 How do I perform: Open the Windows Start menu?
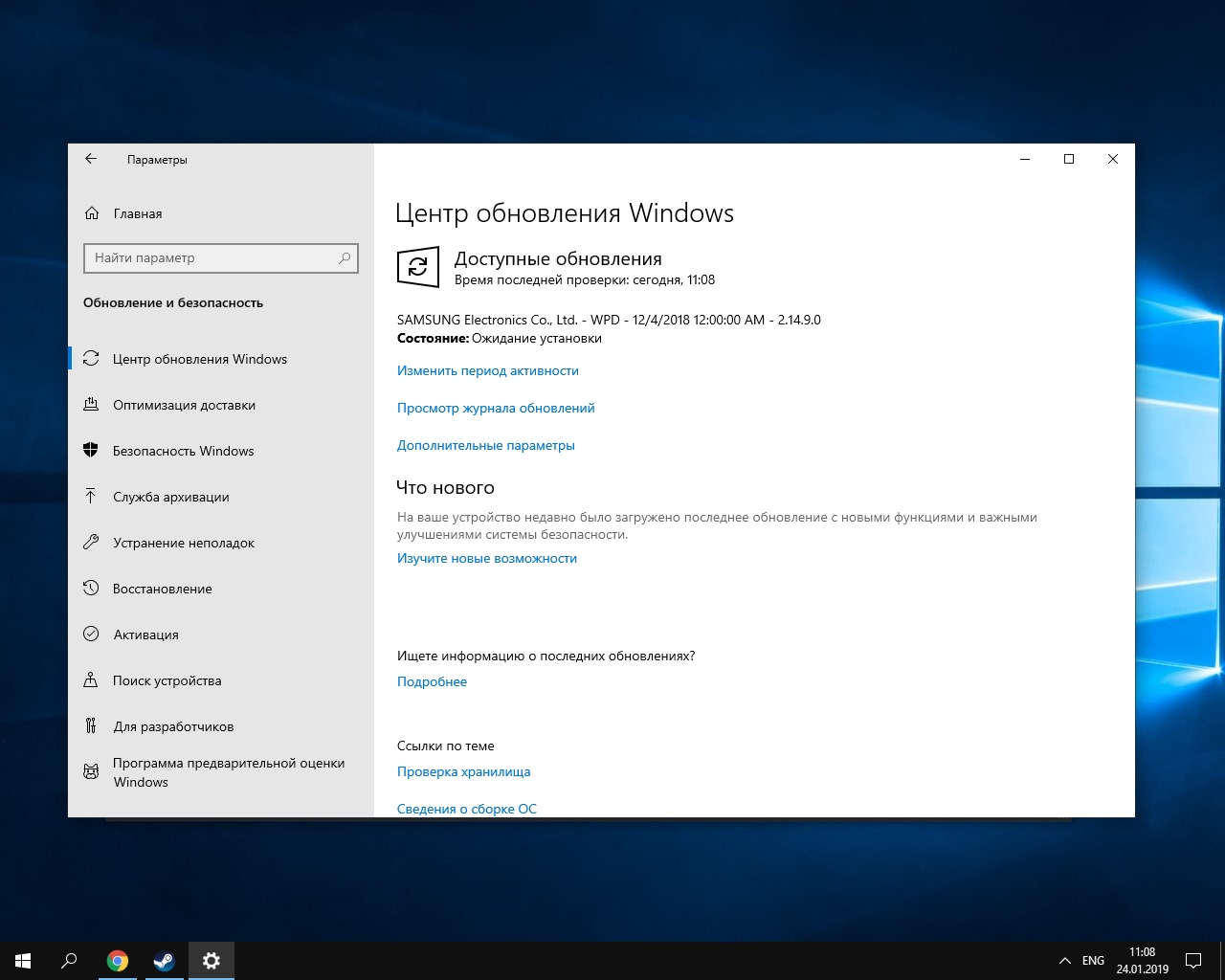(23, 961)
